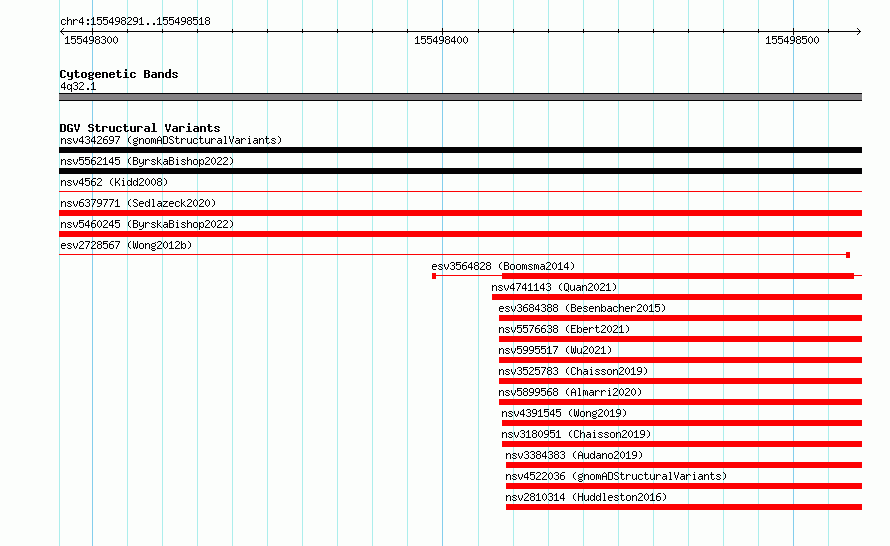Viewport: 890px width, 546px height.
Task: Click the start marker square of esv3564828
Action: 434,276
